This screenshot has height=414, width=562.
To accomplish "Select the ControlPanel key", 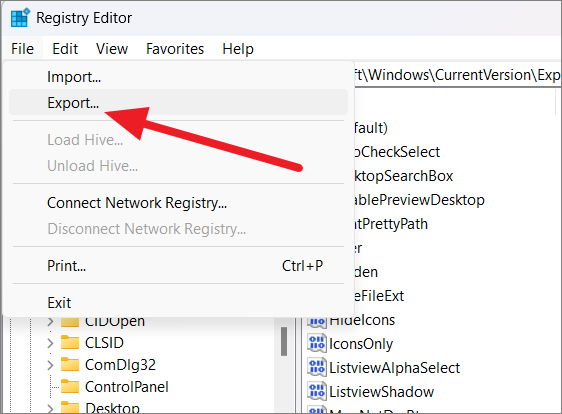I will click(x=127, y=387).
